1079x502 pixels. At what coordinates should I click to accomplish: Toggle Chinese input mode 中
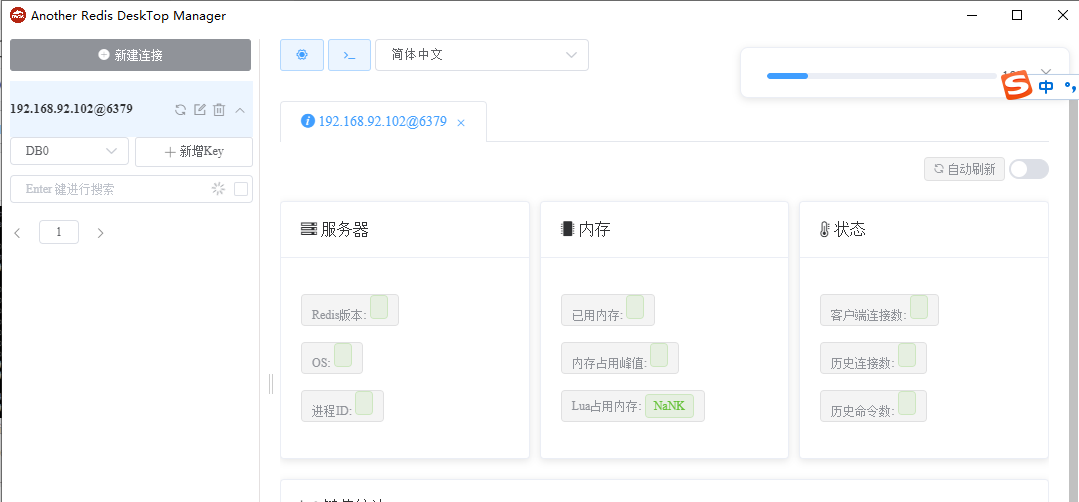(x=1046, y=87)
